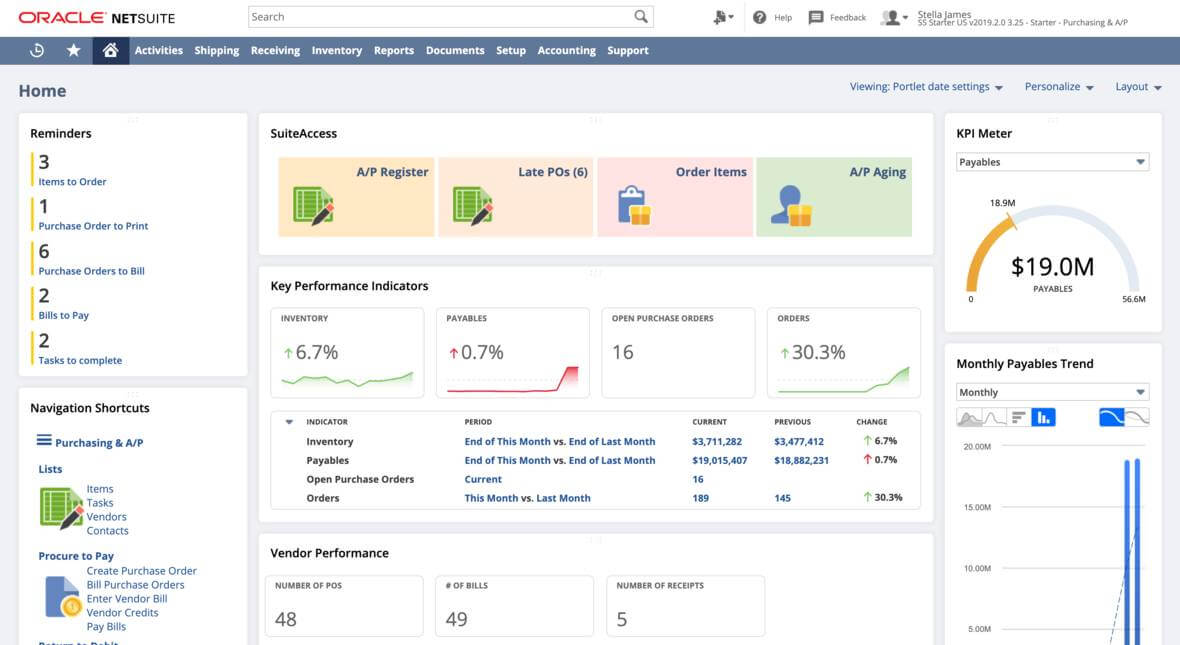Click in the Search input field
The image size is (1180, 645).
pyautogui.click(x=440, y=17)
